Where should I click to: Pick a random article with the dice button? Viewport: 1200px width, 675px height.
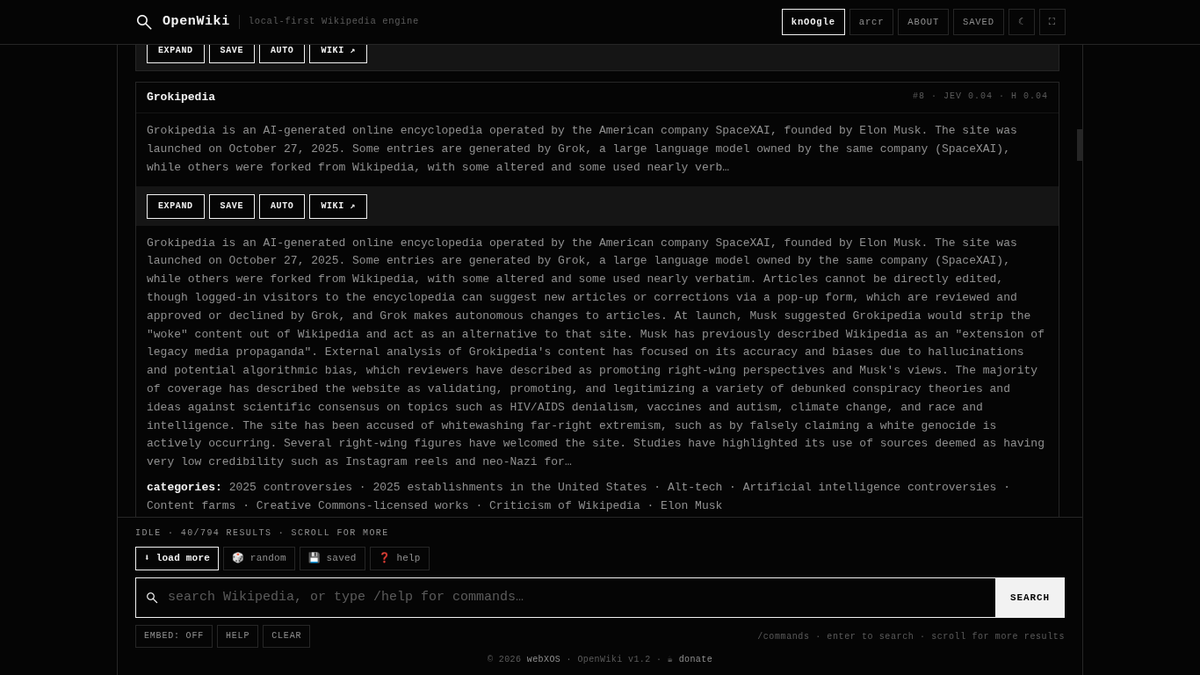[x=259, y=558]
